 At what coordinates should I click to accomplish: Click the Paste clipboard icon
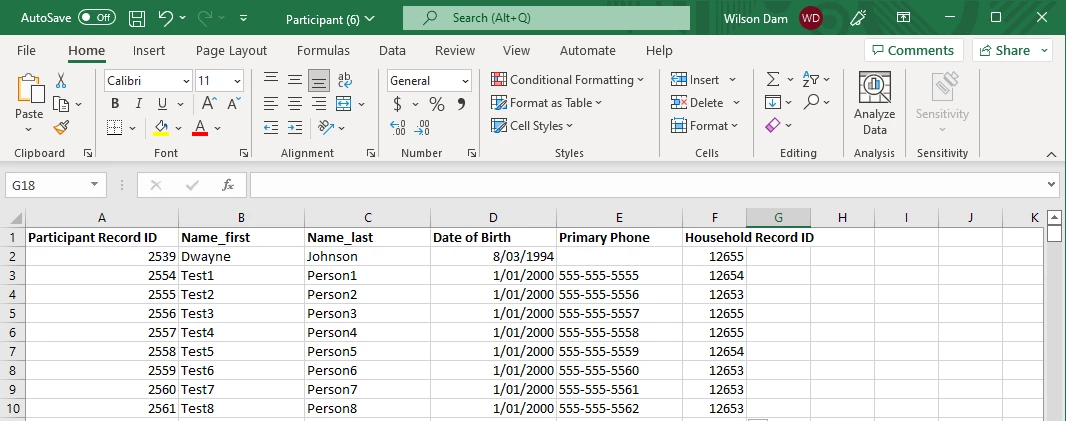29,90
